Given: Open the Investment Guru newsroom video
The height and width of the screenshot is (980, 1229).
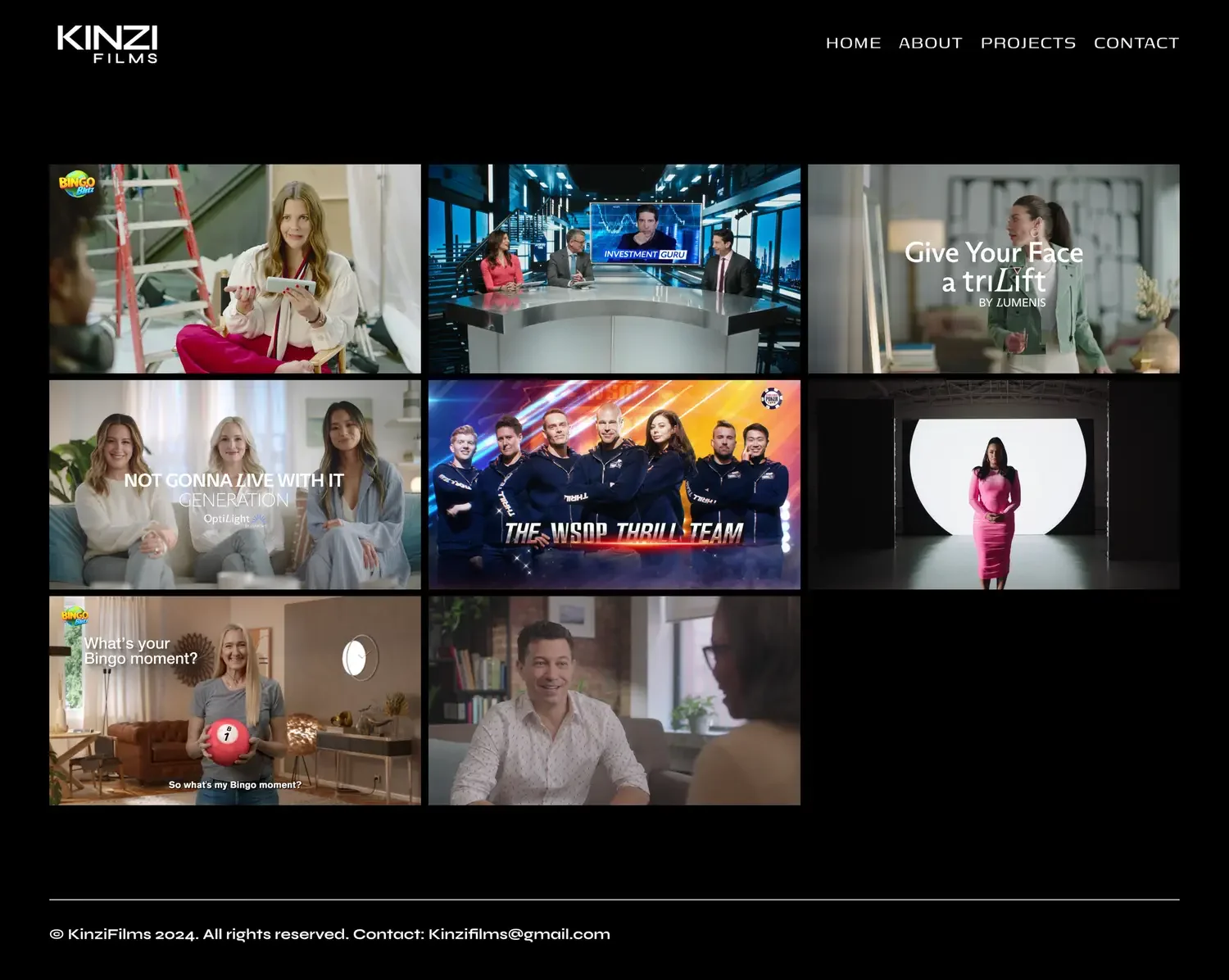Looking at the screenshot, I should [614, 269].
